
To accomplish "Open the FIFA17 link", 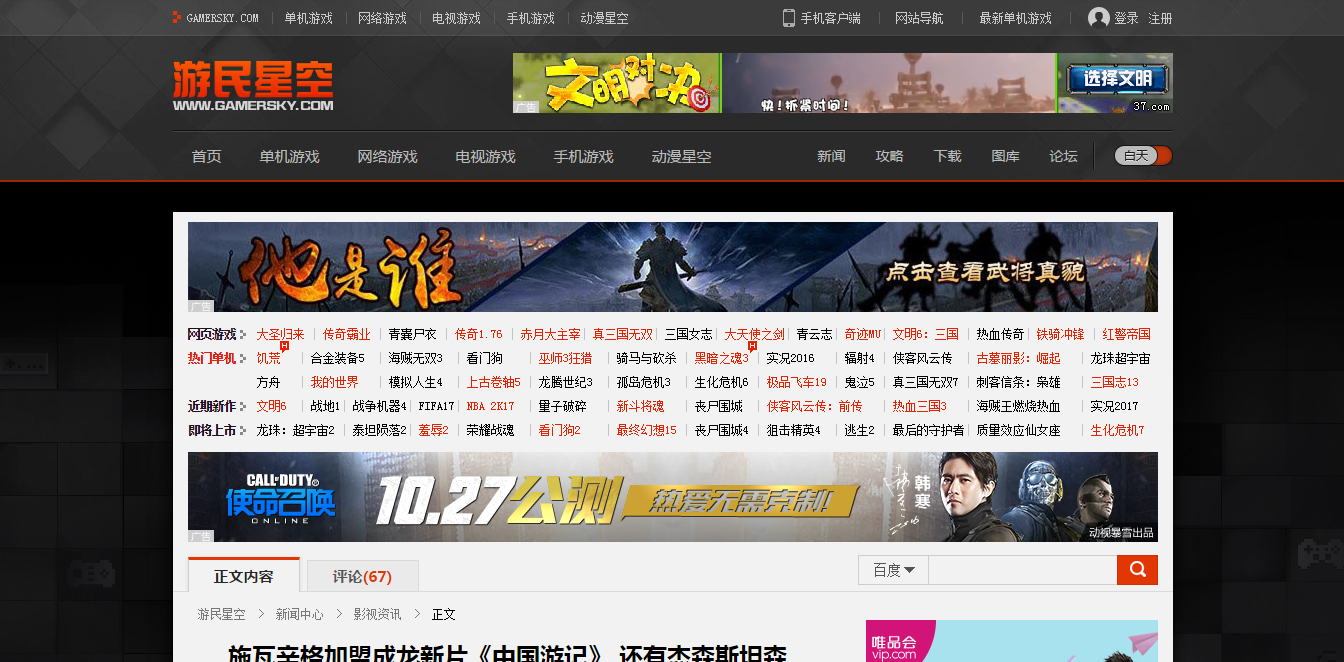I will (436, 406).
